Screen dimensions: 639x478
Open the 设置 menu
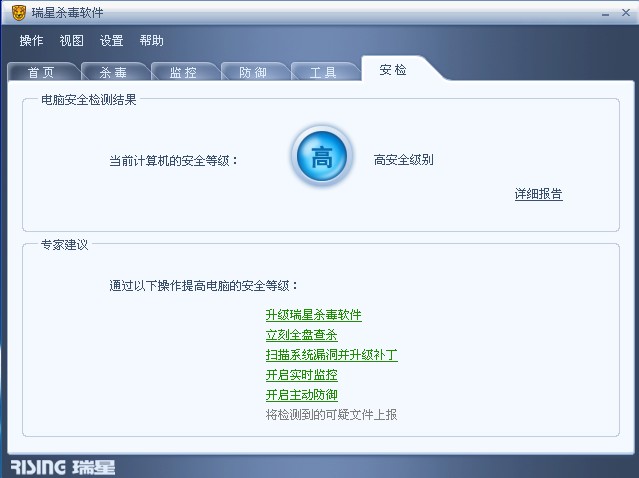tap(111, 40)
